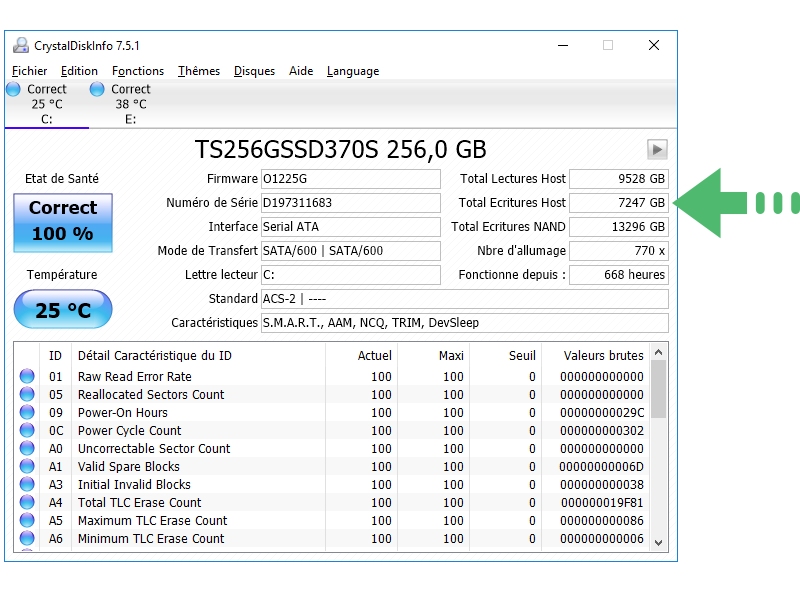Viewport: 800px width, 600px height.
Task: Click the ID column header
Action: (x=55, y=356)
